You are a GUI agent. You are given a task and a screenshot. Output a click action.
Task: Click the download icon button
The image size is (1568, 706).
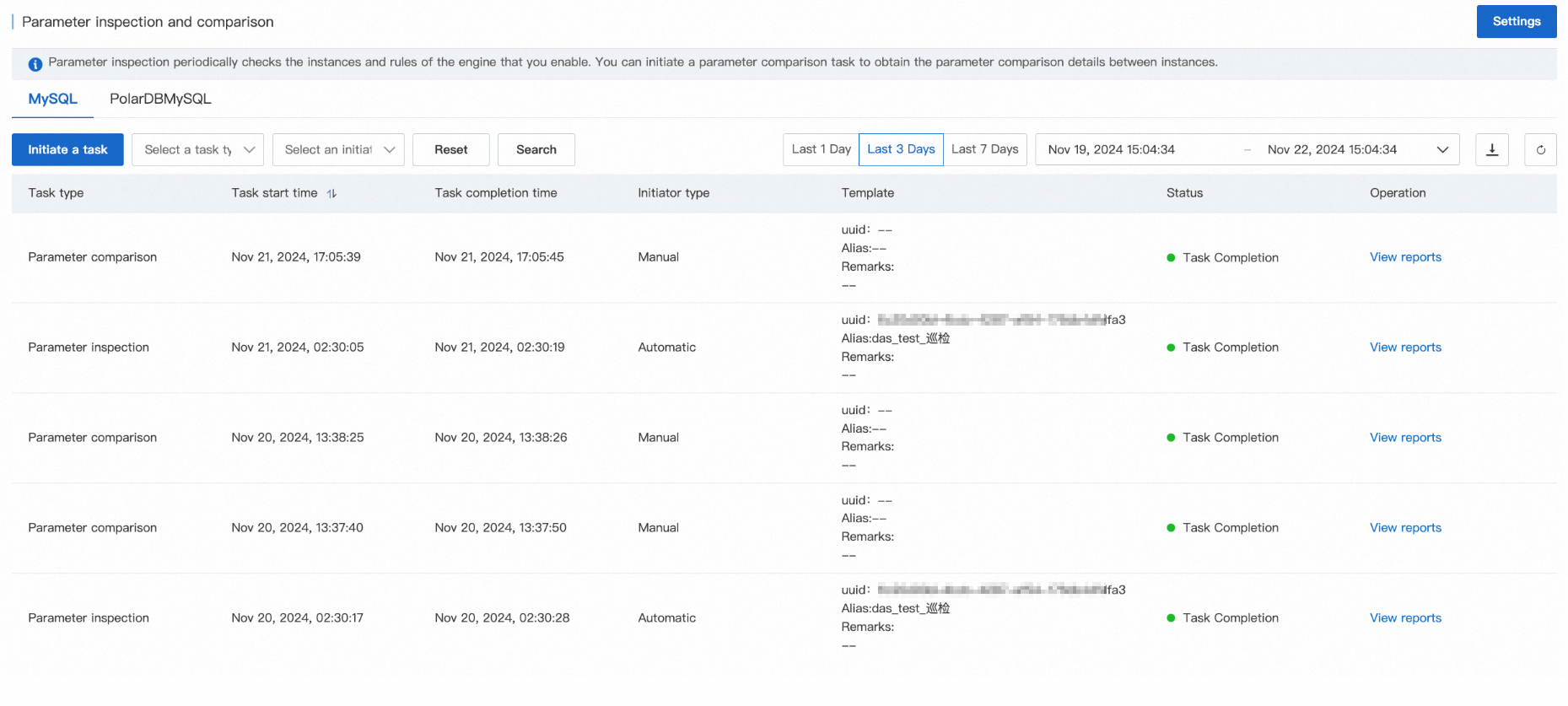coord(1491,149)
